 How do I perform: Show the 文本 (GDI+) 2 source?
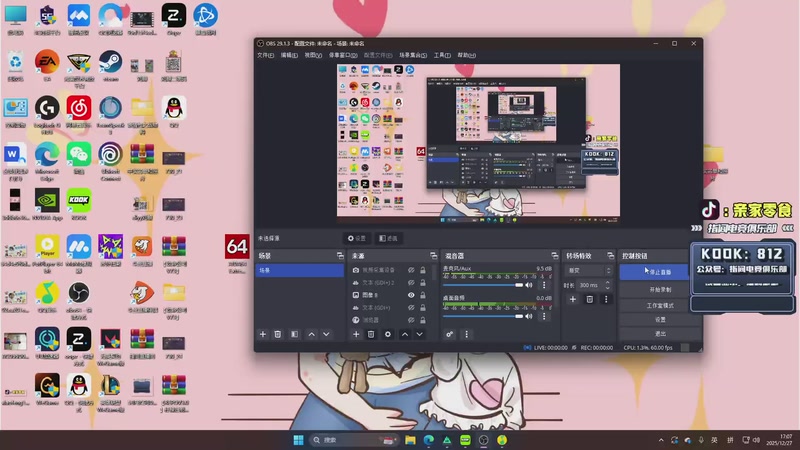(x=411, y=283)
